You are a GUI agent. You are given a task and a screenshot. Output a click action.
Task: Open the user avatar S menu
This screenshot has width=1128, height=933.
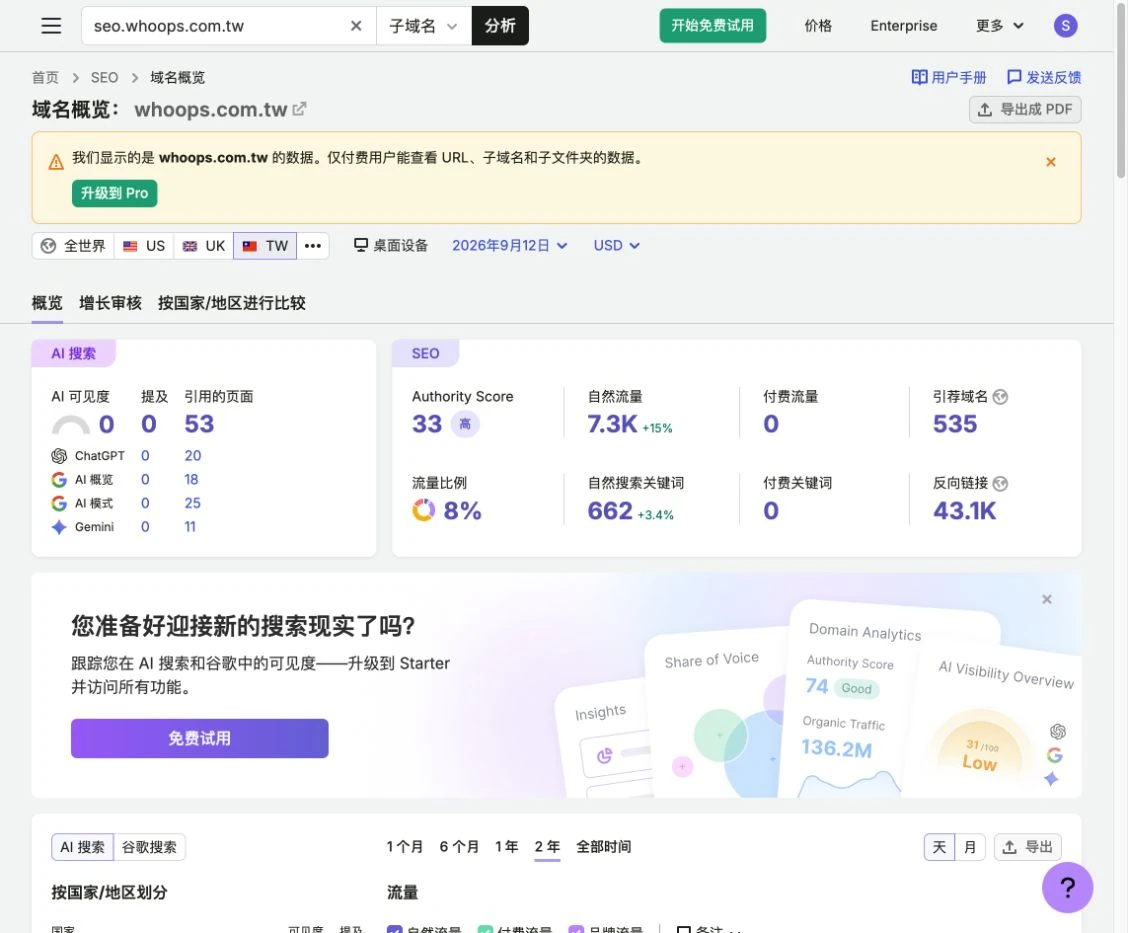point(1065,26)
